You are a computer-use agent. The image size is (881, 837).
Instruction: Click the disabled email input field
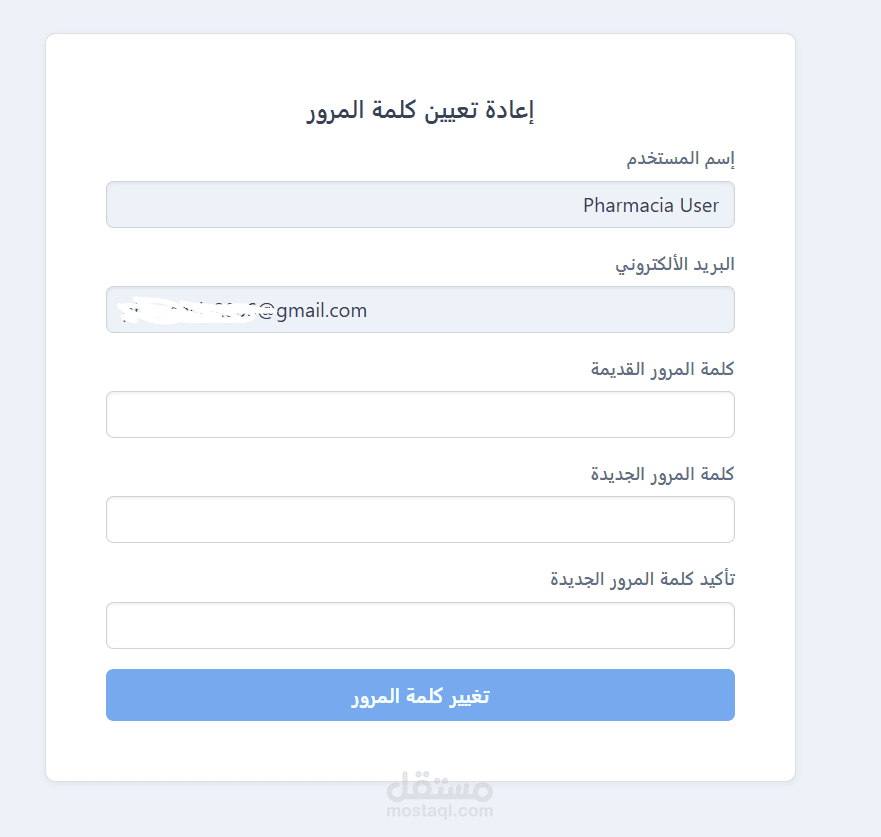click(500, 310)
